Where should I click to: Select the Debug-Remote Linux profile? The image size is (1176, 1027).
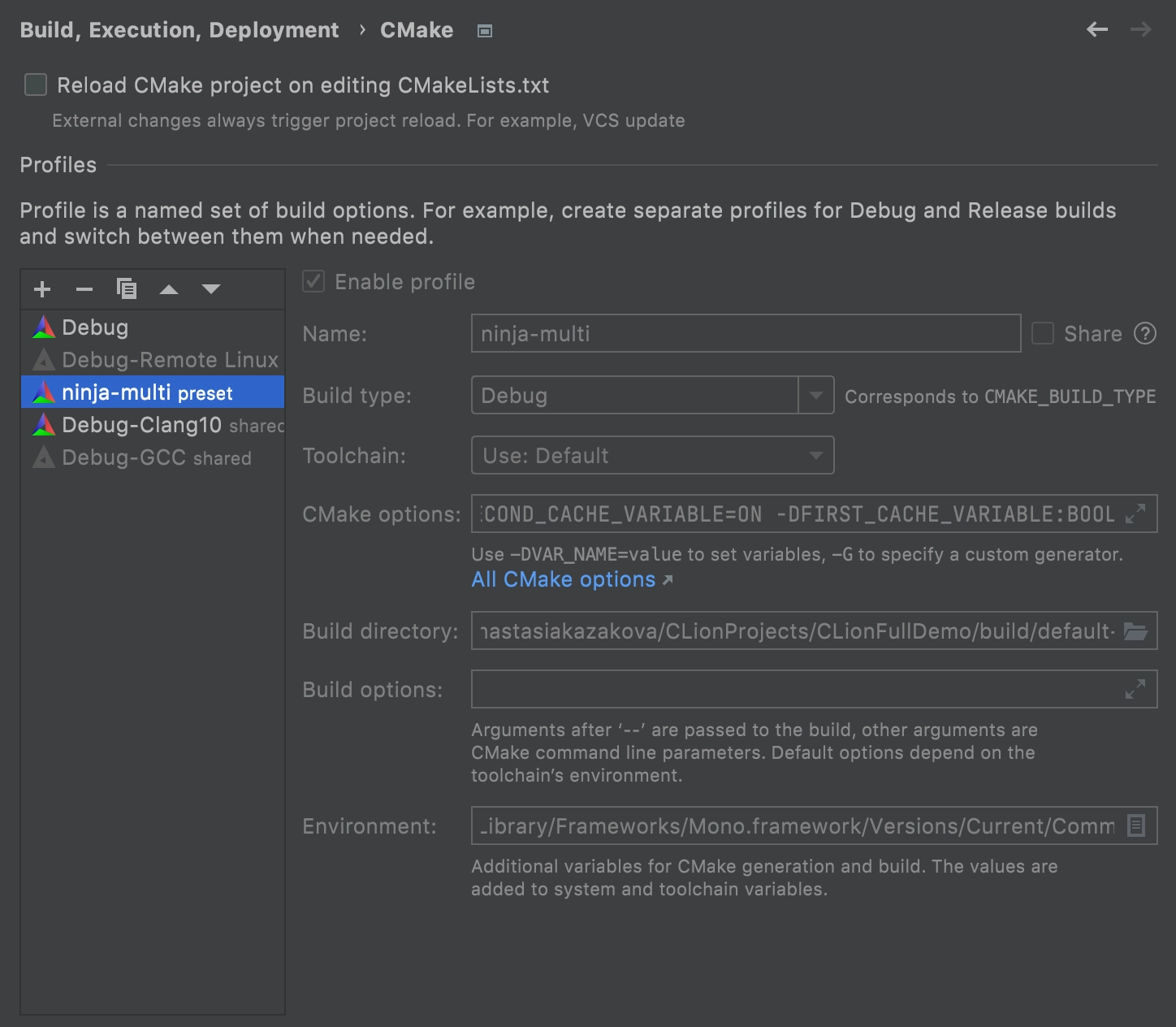point(153,360)
